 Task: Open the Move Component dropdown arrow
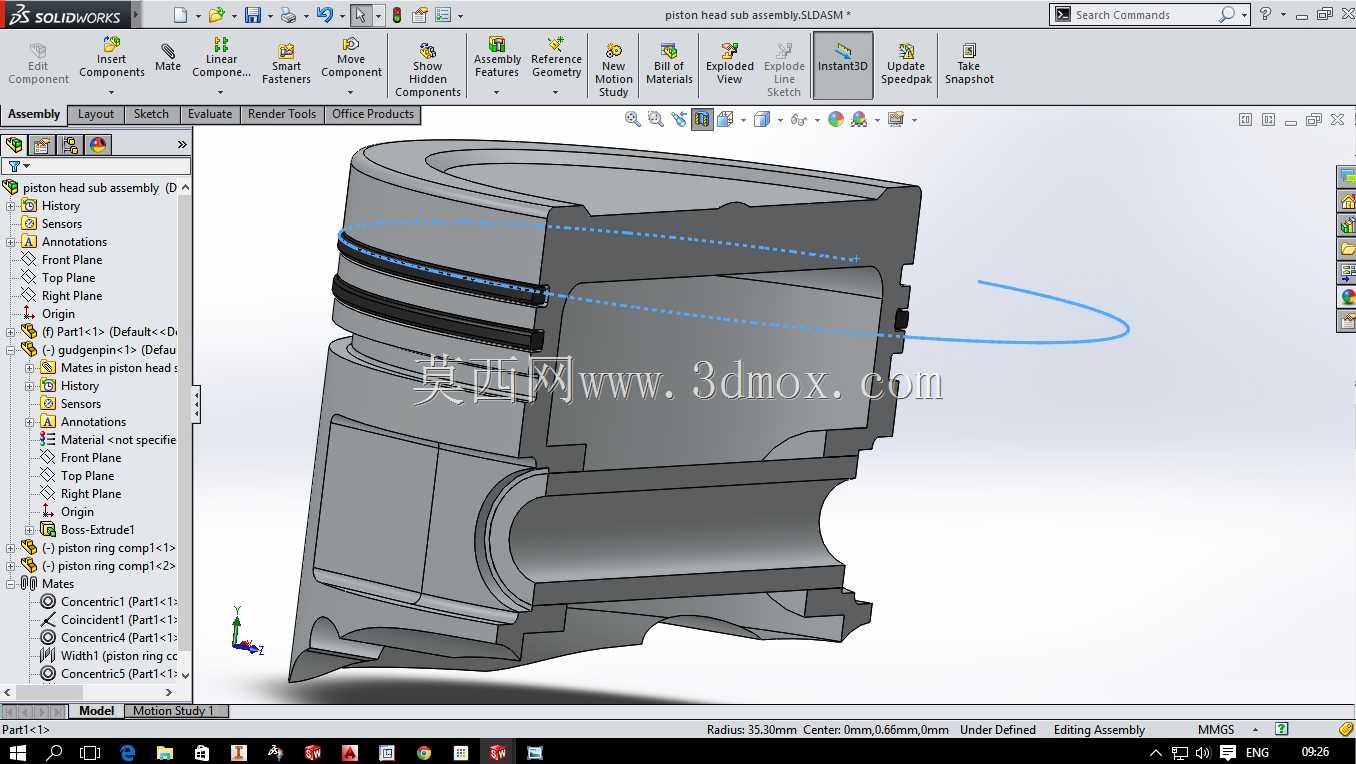[x=350, y=93]
